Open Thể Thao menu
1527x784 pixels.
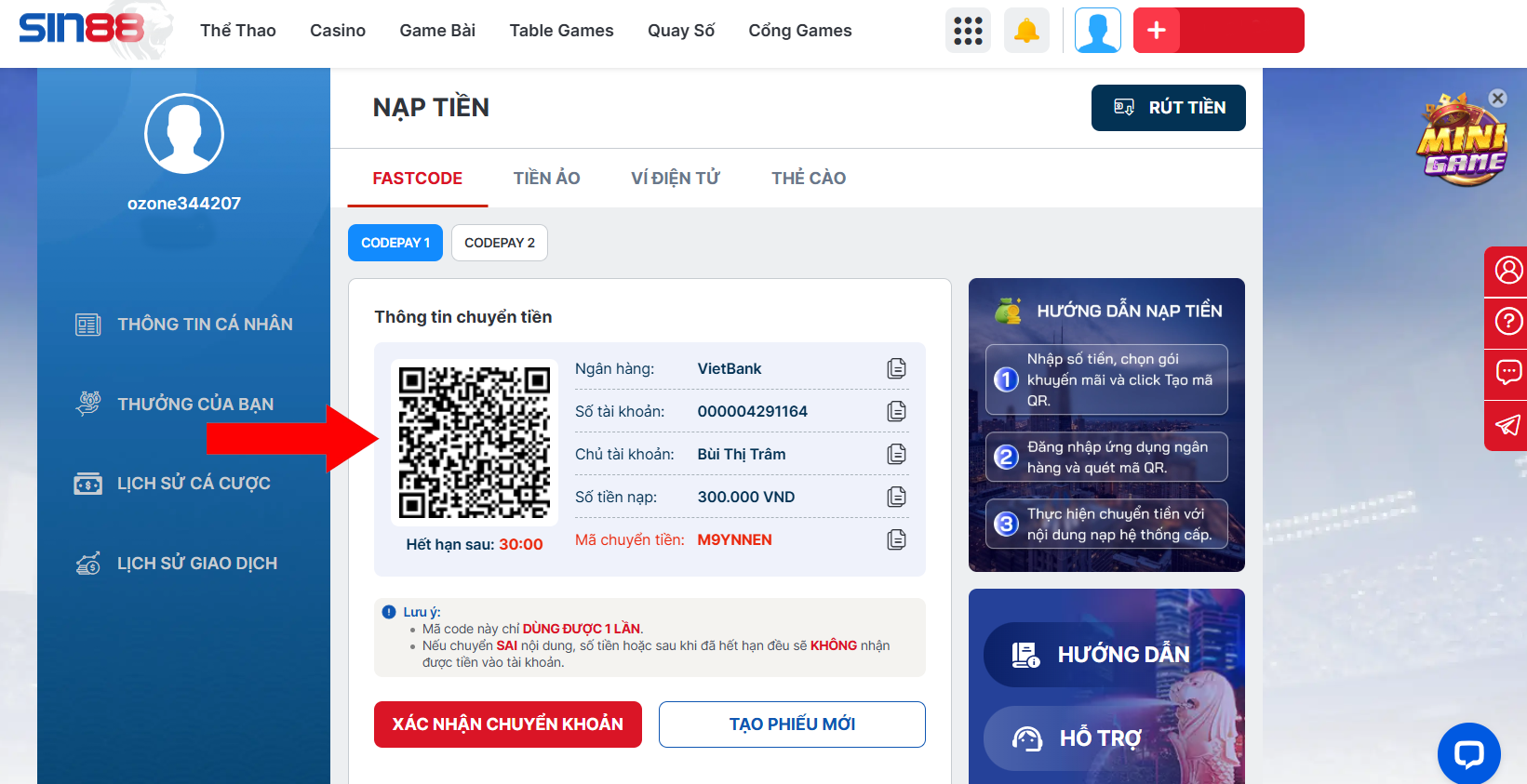[238, 31]
